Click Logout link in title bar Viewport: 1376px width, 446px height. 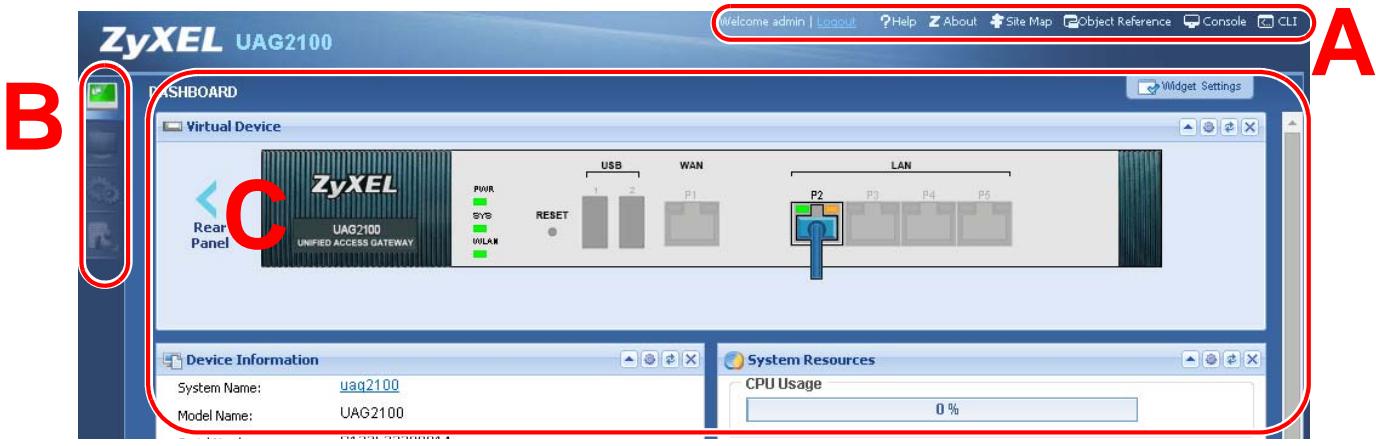pos(836,21)
